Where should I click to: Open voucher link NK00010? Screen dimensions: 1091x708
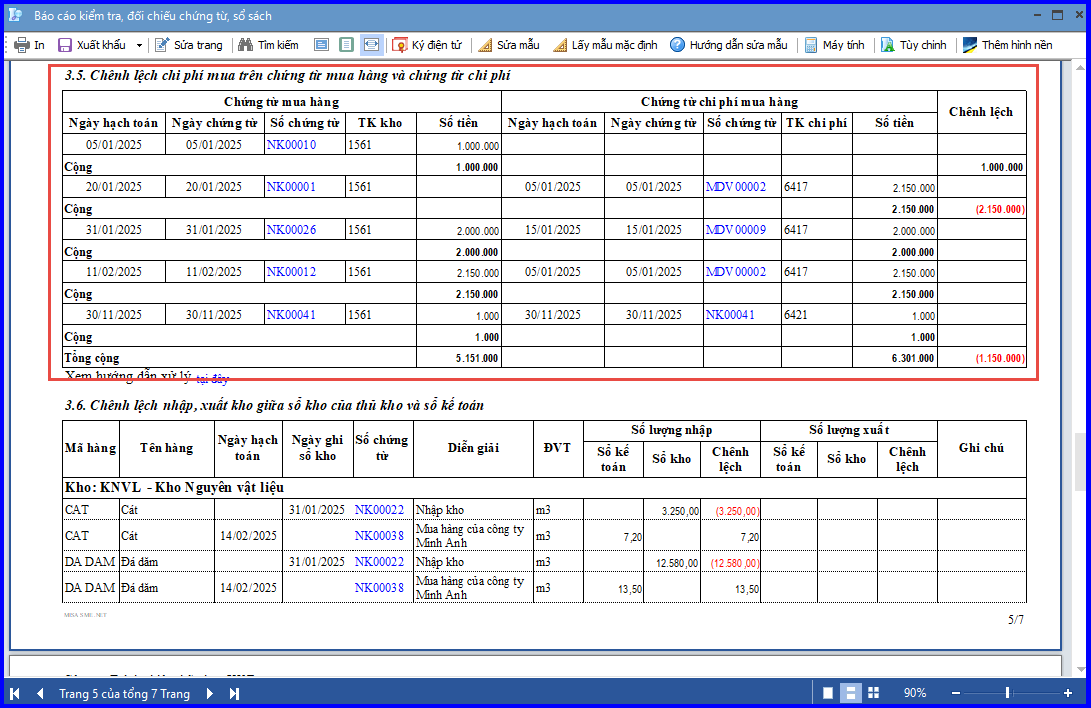point(292,145)
